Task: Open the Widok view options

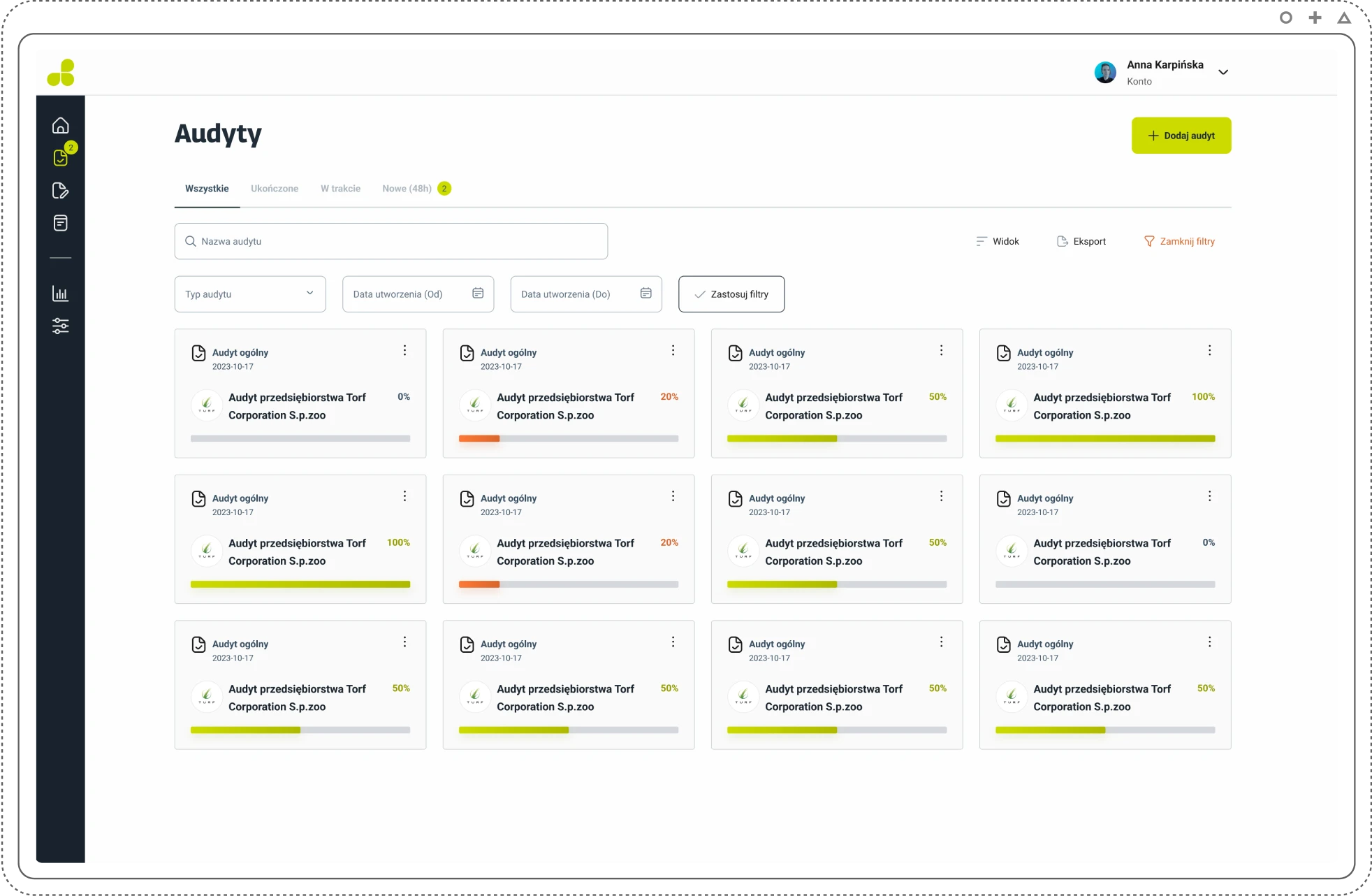Action: 998,241
